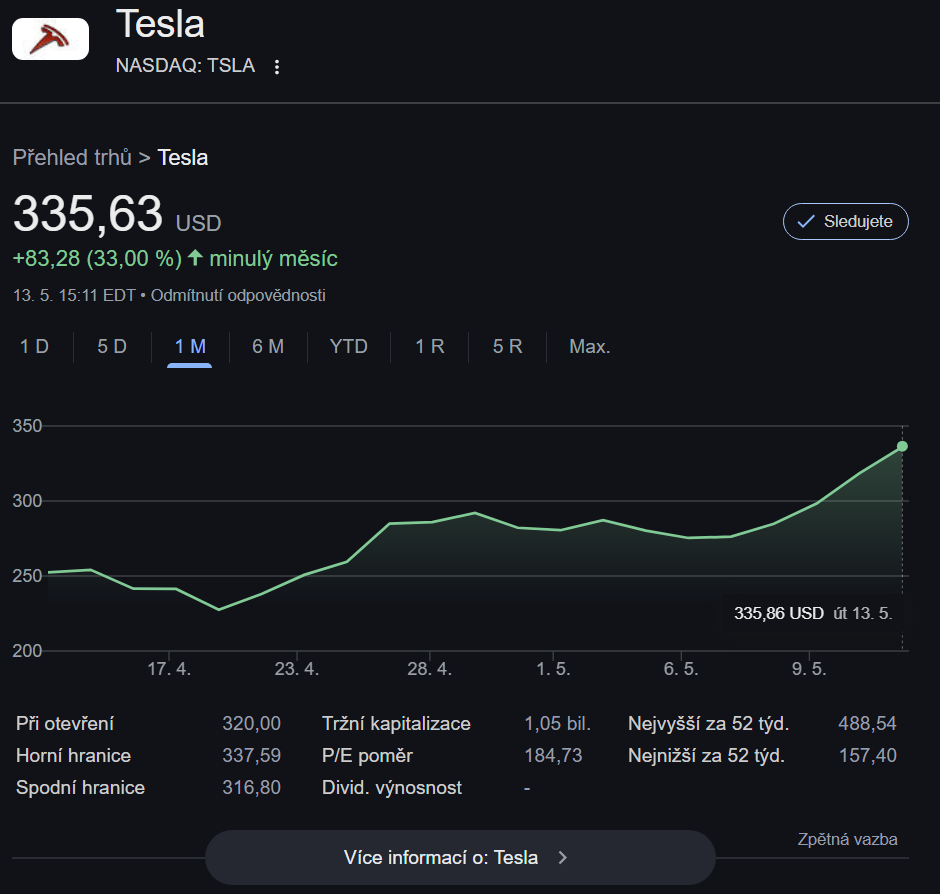Open the three-dot menu beside NASDAQ: TSLA
The height and width of the screenshot is (894, 940).
[x=276, y=67]
